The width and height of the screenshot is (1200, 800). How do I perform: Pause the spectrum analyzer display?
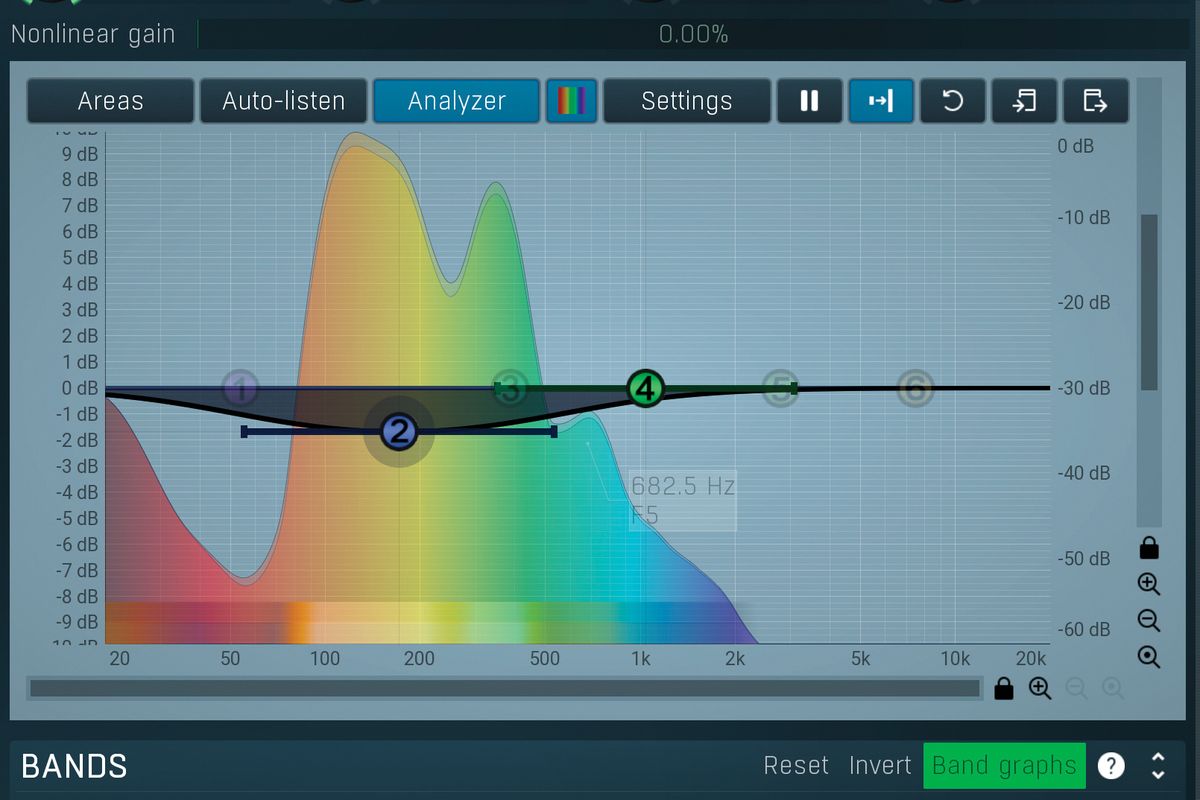(809, 100)
